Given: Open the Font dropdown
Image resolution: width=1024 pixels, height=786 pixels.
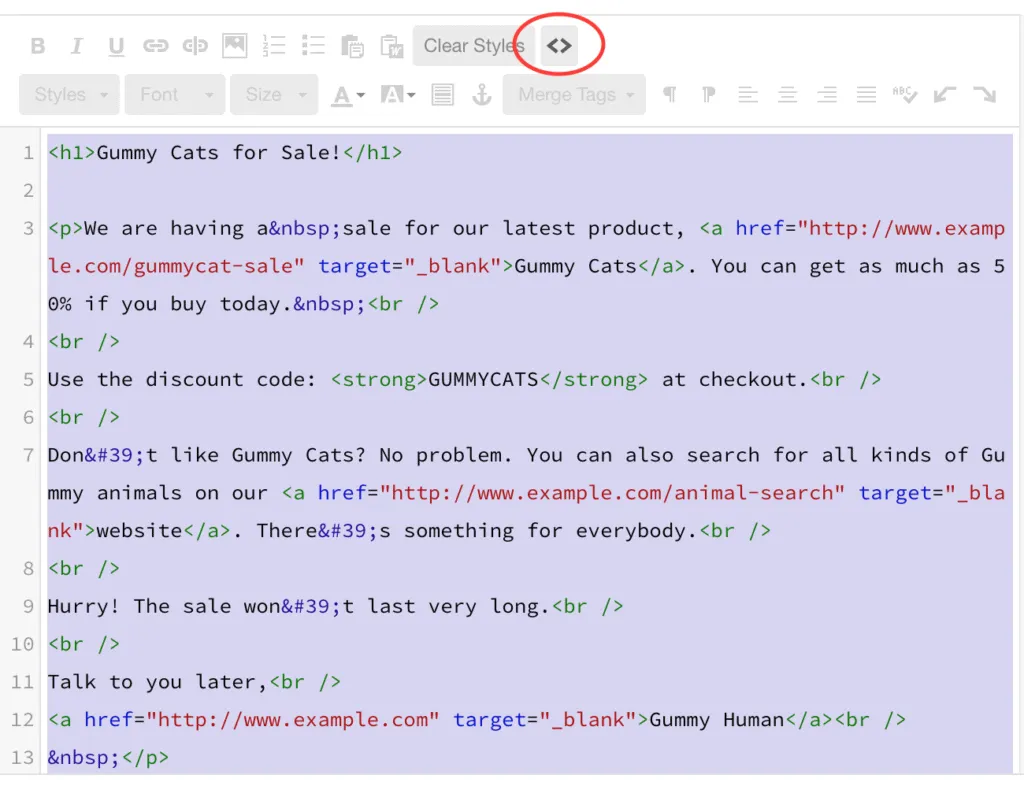Looking at the screenshot, I should coord(175,94).
